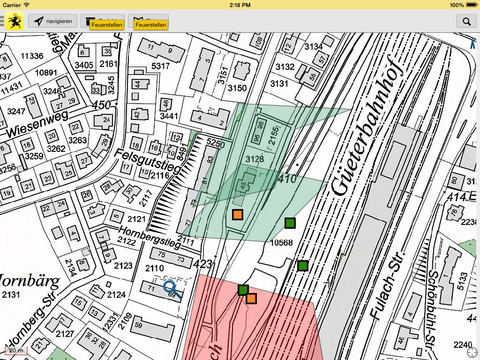Tap the second yellow Feuerstellen badge
The width and height of the screenshot is (480, 360).
click(x=151, y=25)
